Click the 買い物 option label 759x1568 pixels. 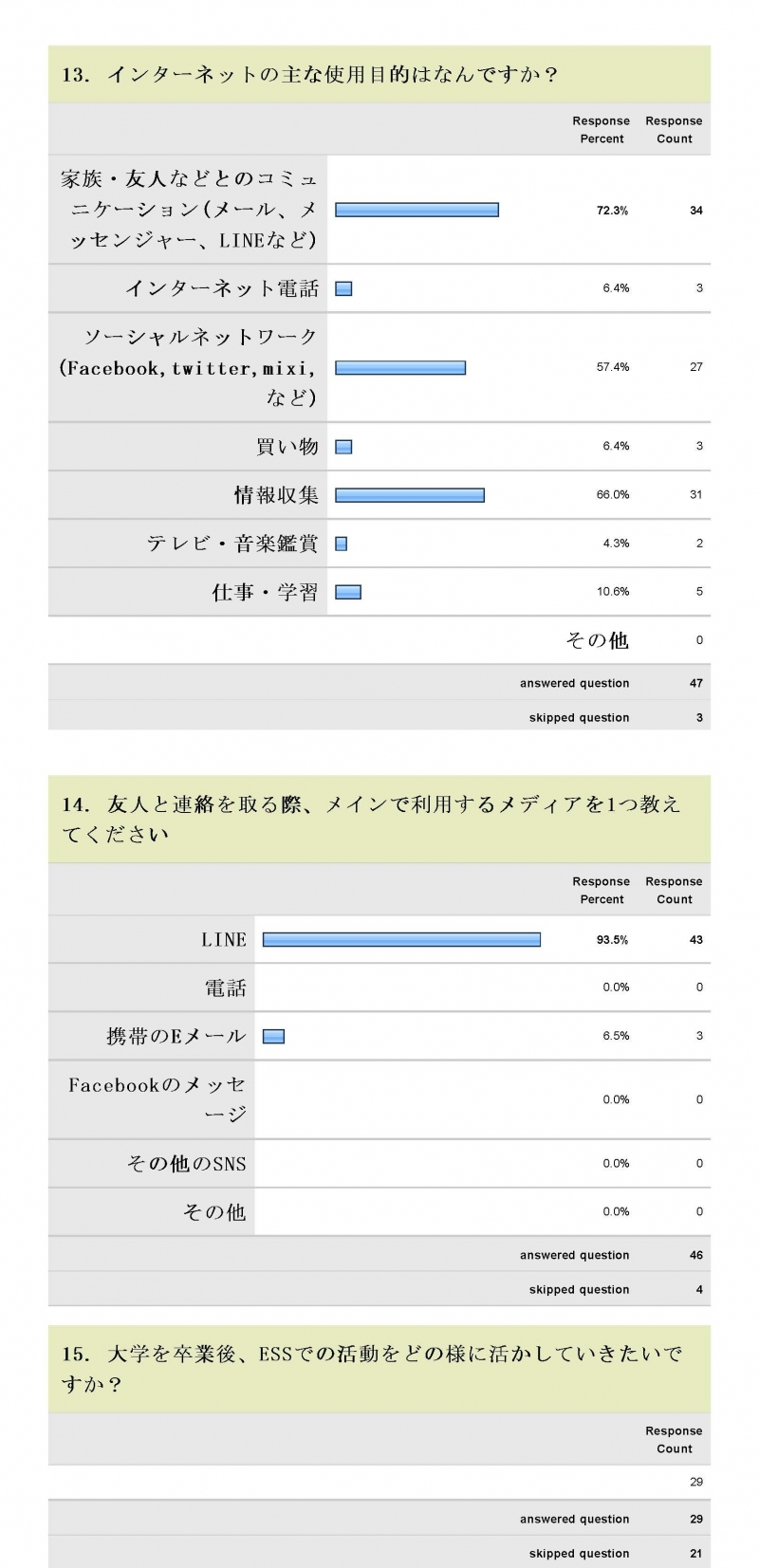(287, 446)
